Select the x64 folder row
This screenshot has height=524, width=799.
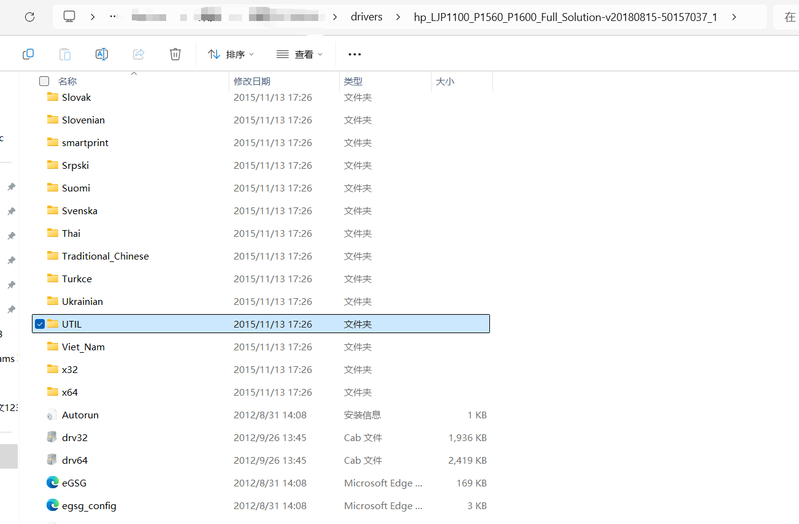pos(70,392)
